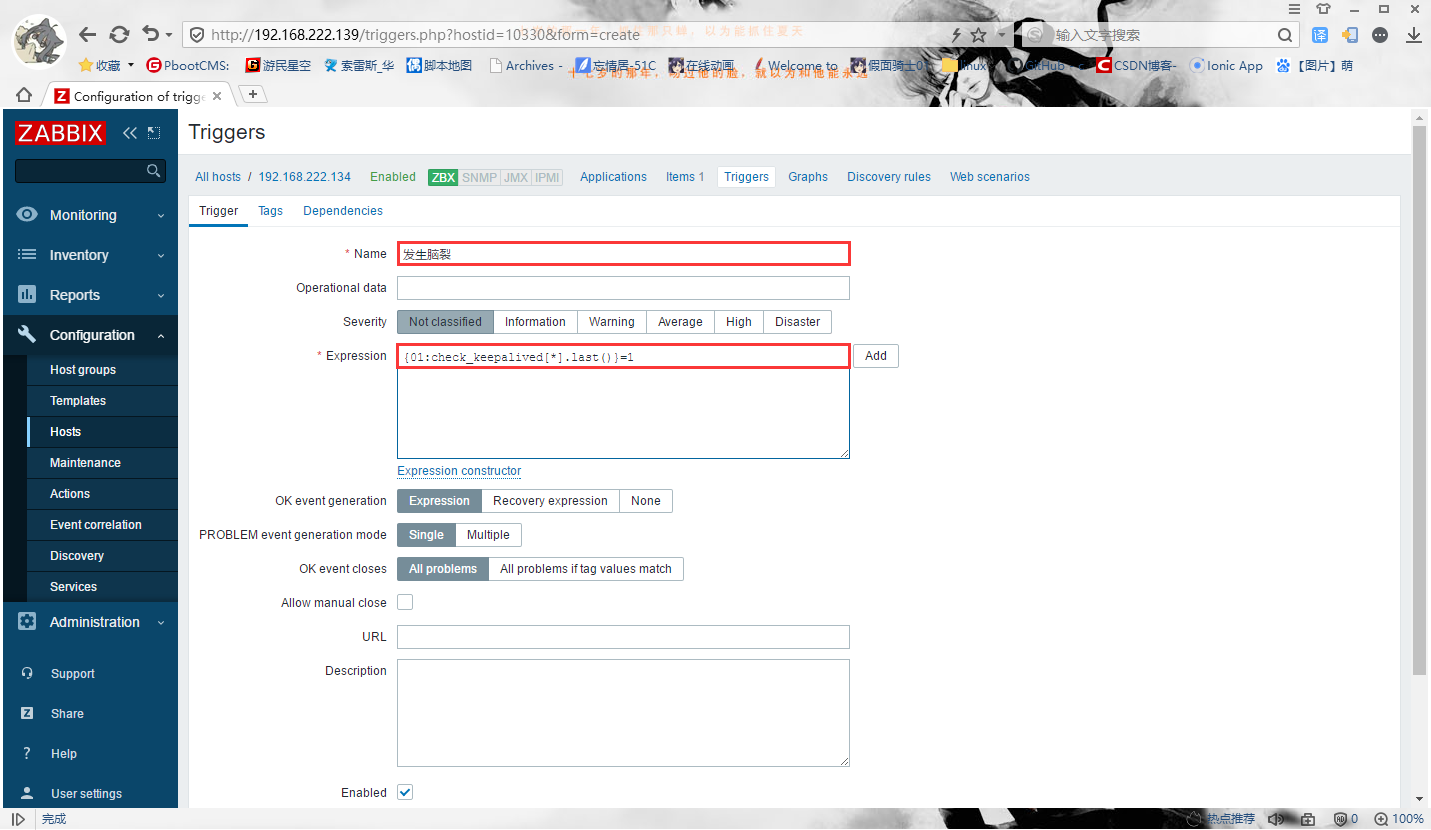Click the sidebar search magnifier icon
This screenshot has height=830, width=1431.
pos(153,171)
